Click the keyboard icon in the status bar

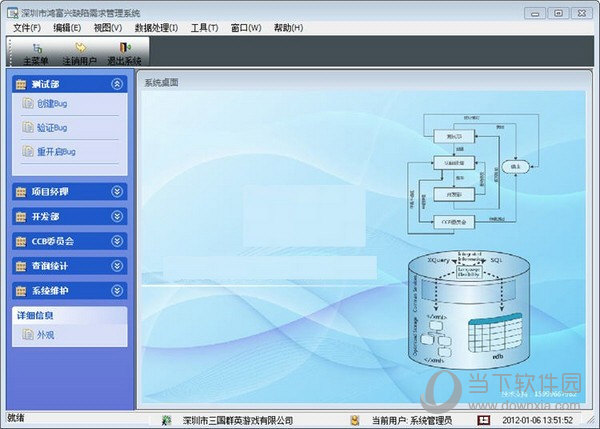click(x=483, y=418)
